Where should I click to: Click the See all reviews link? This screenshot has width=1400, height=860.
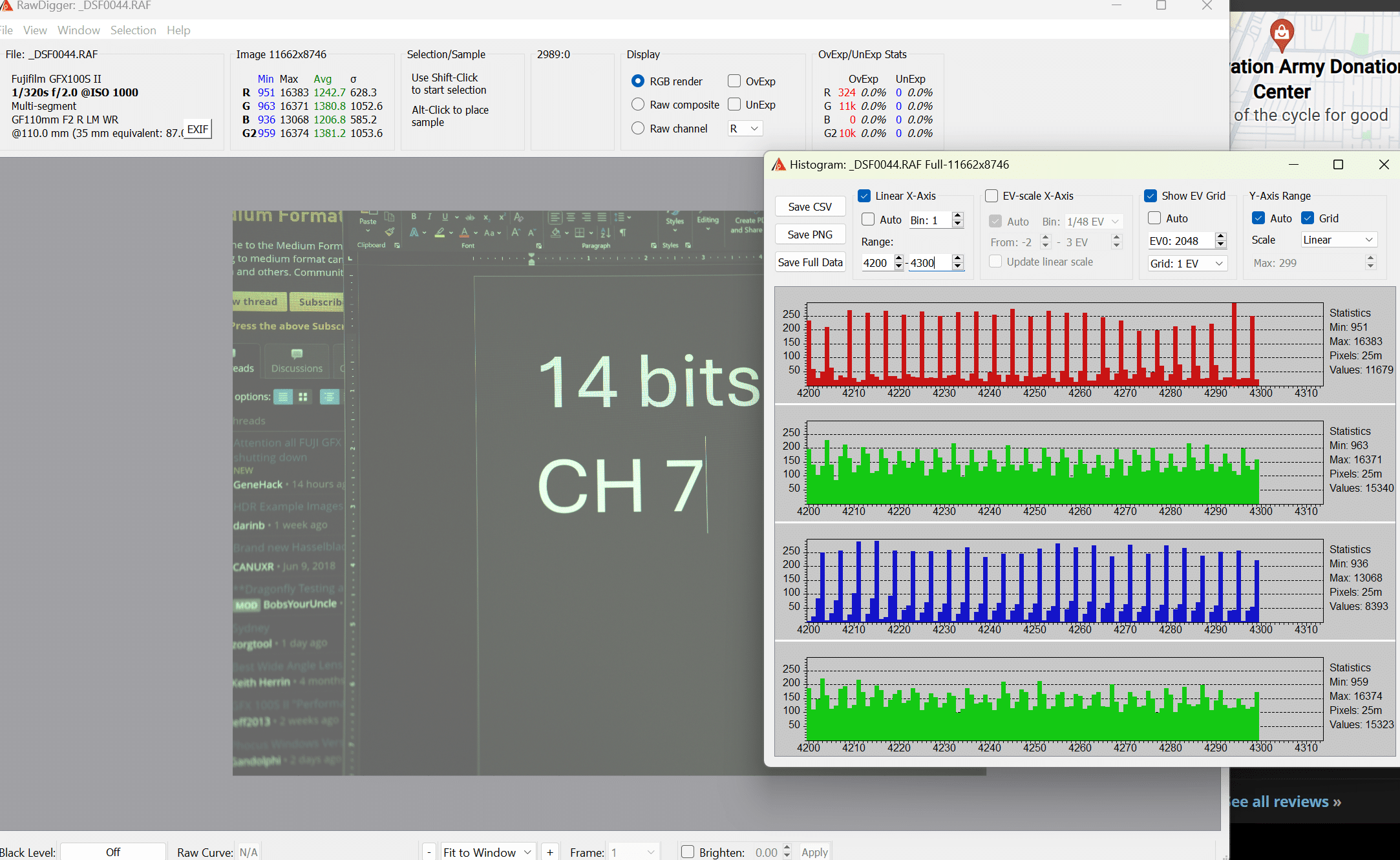click(1285, 802)
